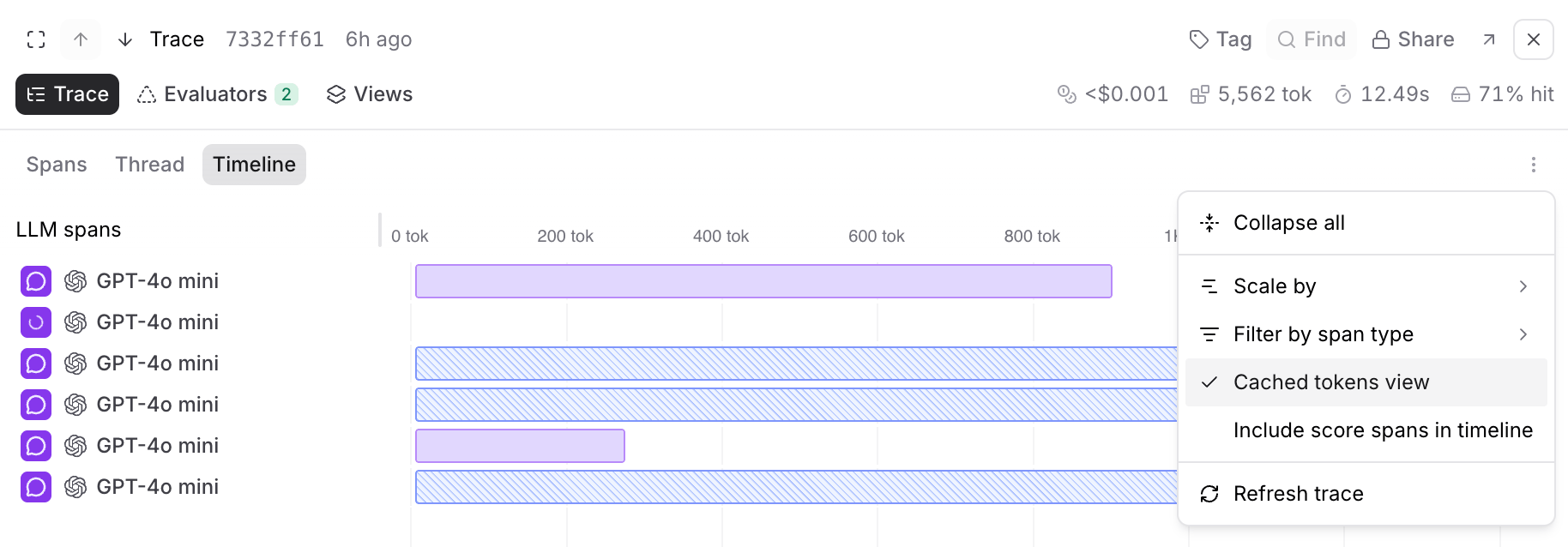Click the hatched bar of third span
Image resolution: width=1568 pixels, height=547 pixels.
796,364
